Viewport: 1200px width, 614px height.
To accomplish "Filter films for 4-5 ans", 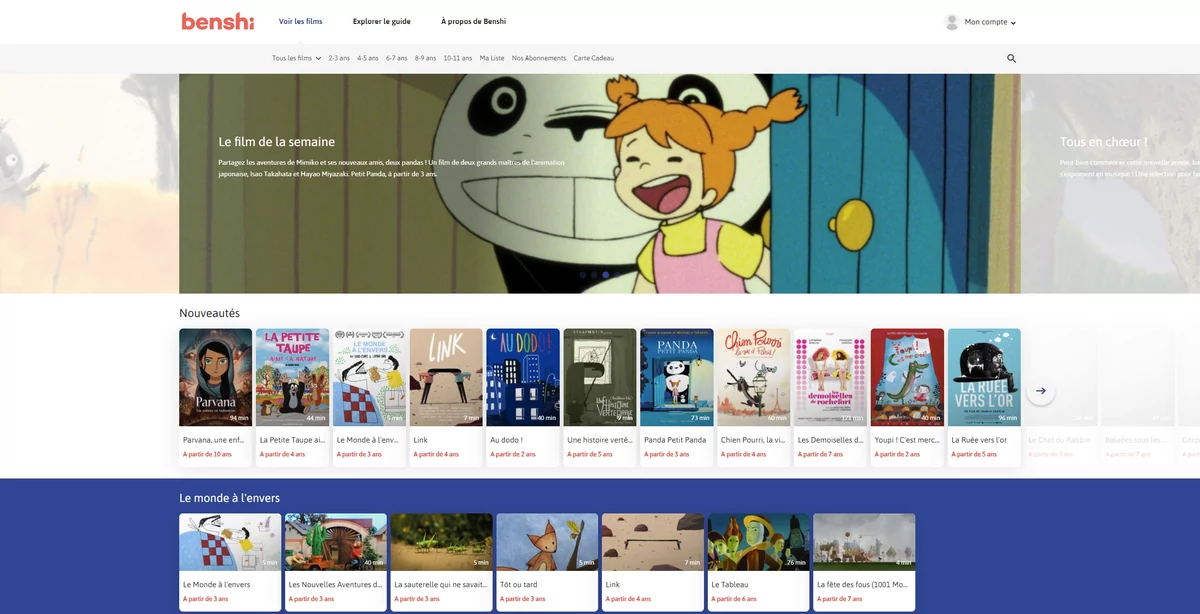I will pos(368,58).
